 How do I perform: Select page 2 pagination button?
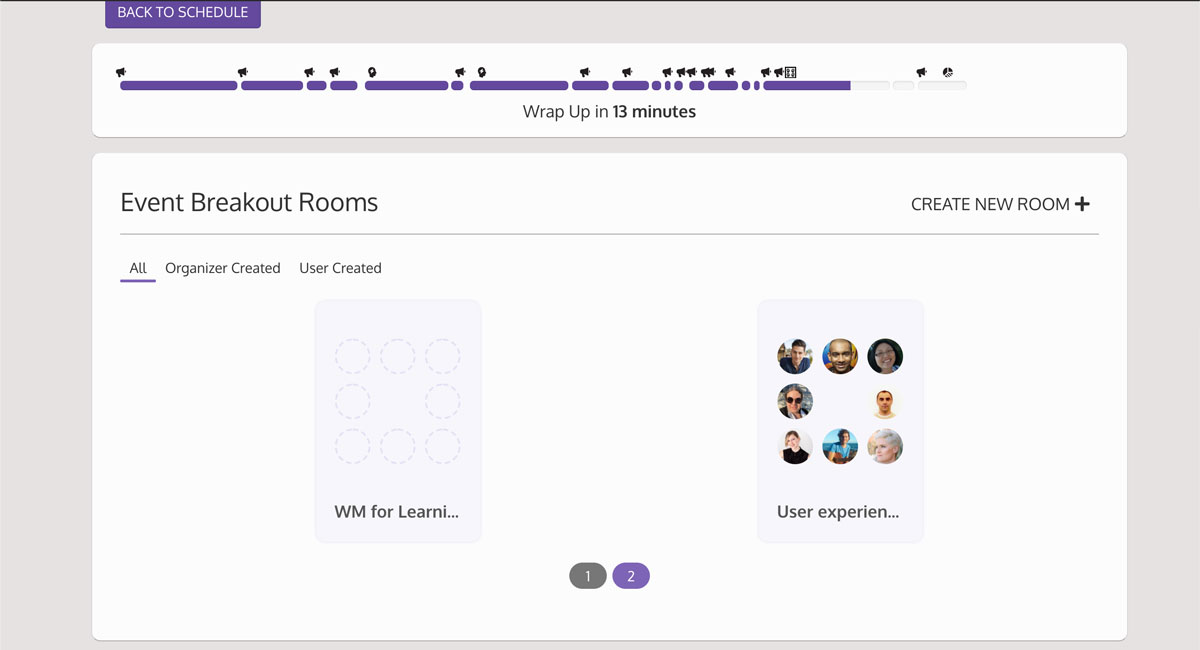click(x=631, y=576)
